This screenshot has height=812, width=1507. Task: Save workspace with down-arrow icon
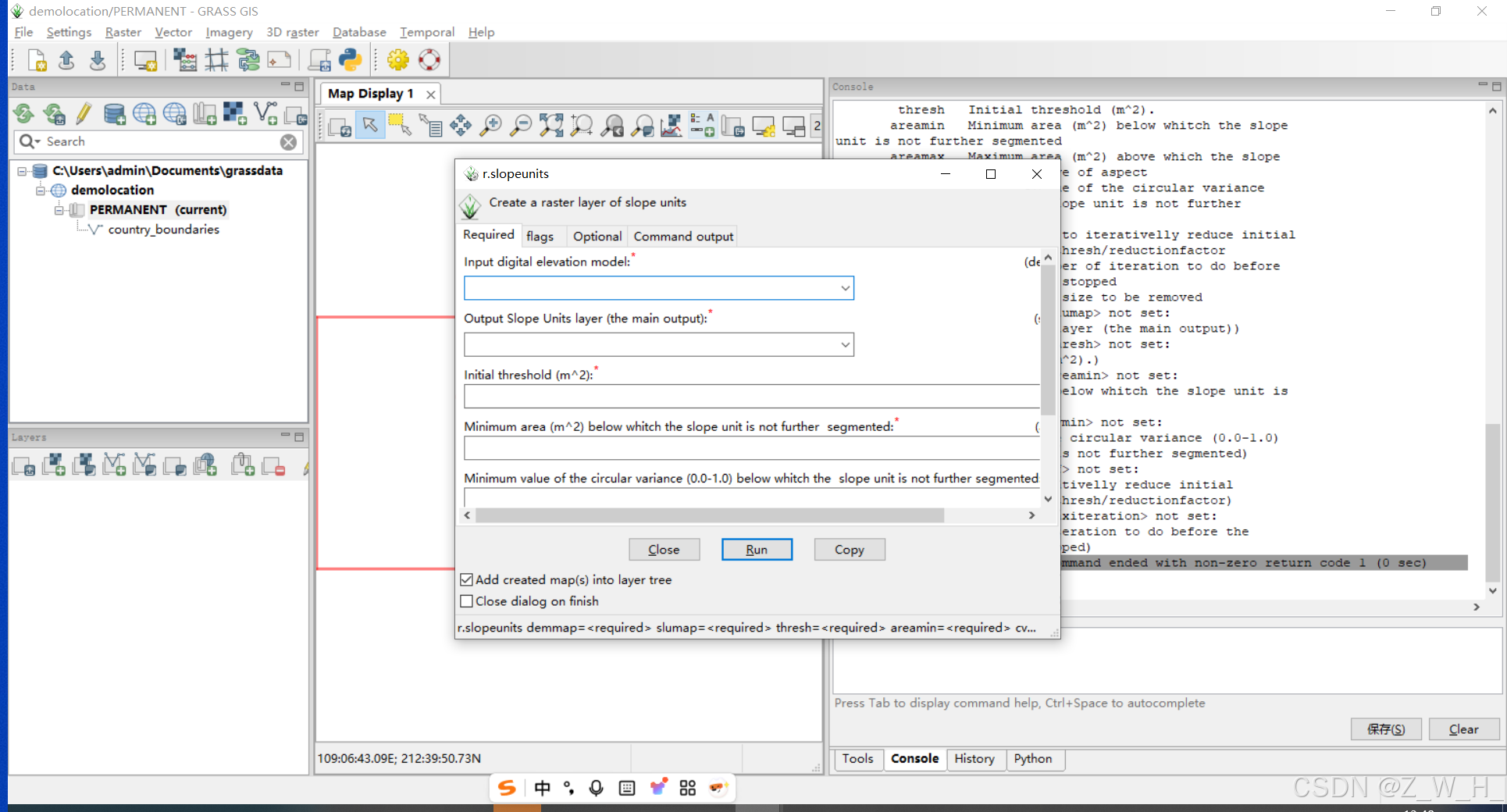[98, 60]
